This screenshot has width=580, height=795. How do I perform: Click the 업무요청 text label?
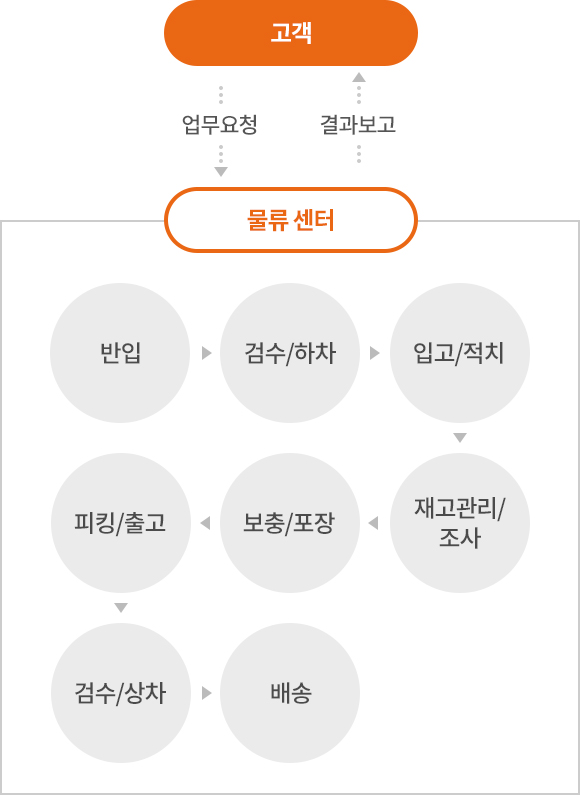coord(220,125)
